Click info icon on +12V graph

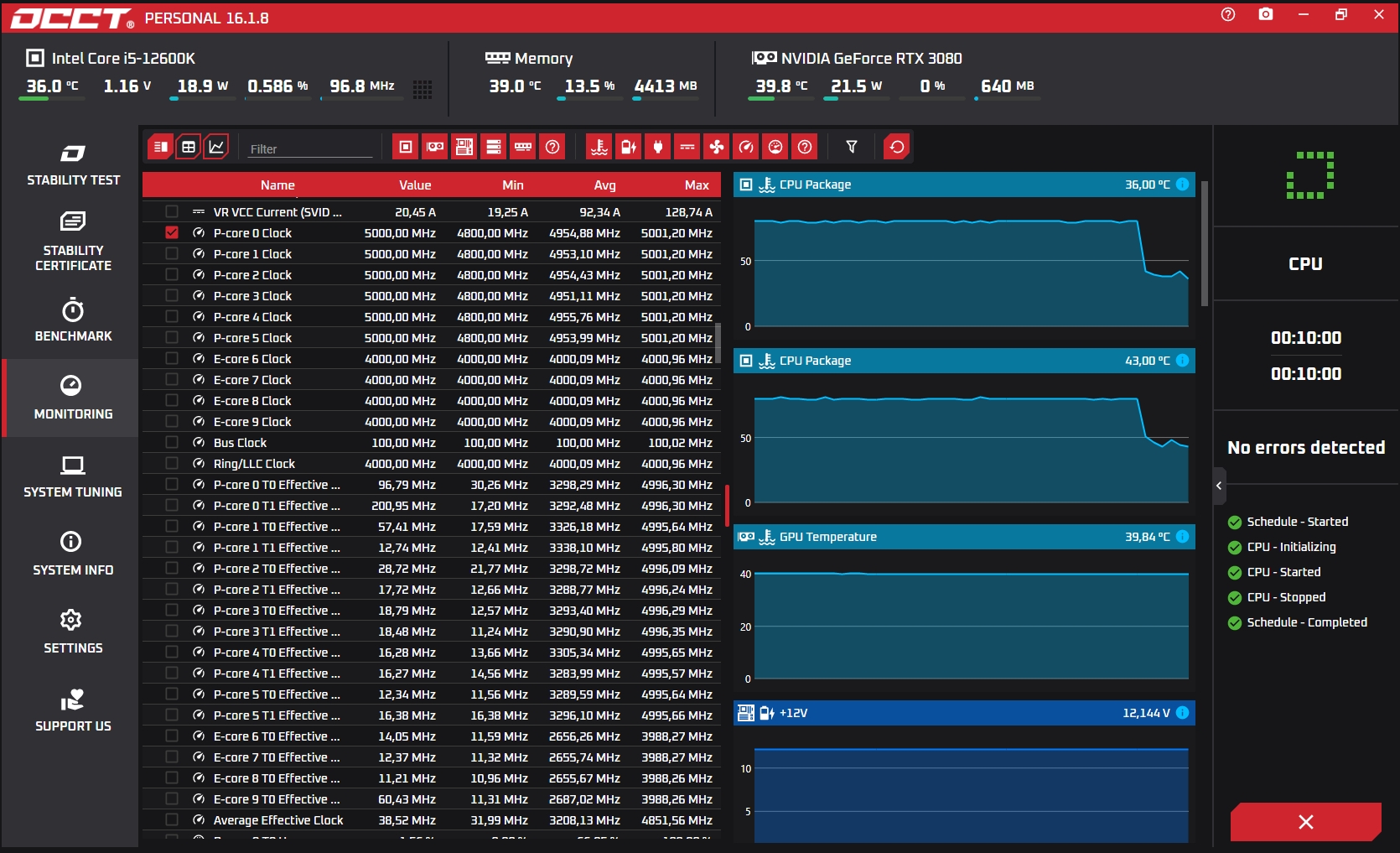point(1182,713)
